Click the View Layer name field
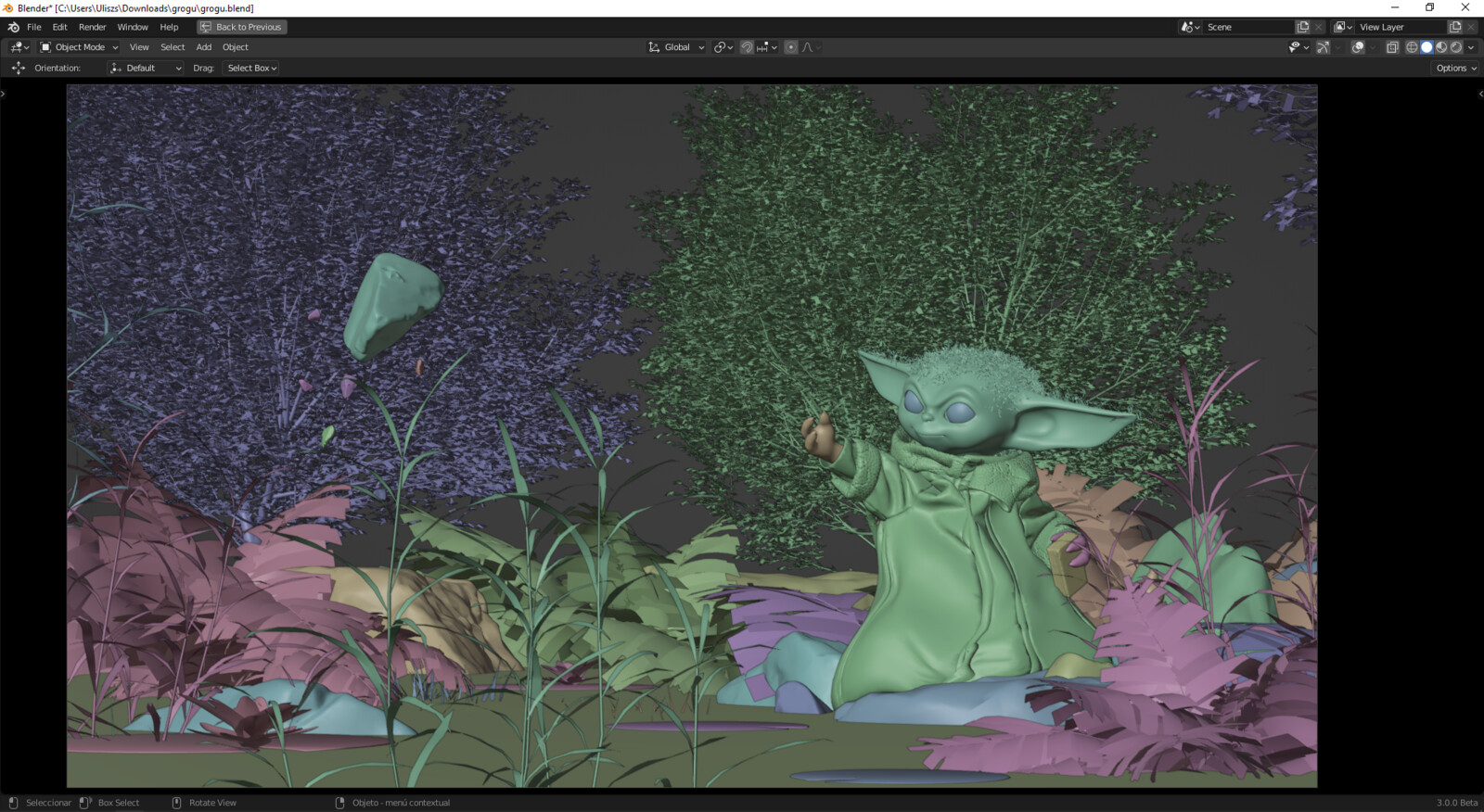Image resolution: width=1484 pixels, height=812 pixels. 1401,27
